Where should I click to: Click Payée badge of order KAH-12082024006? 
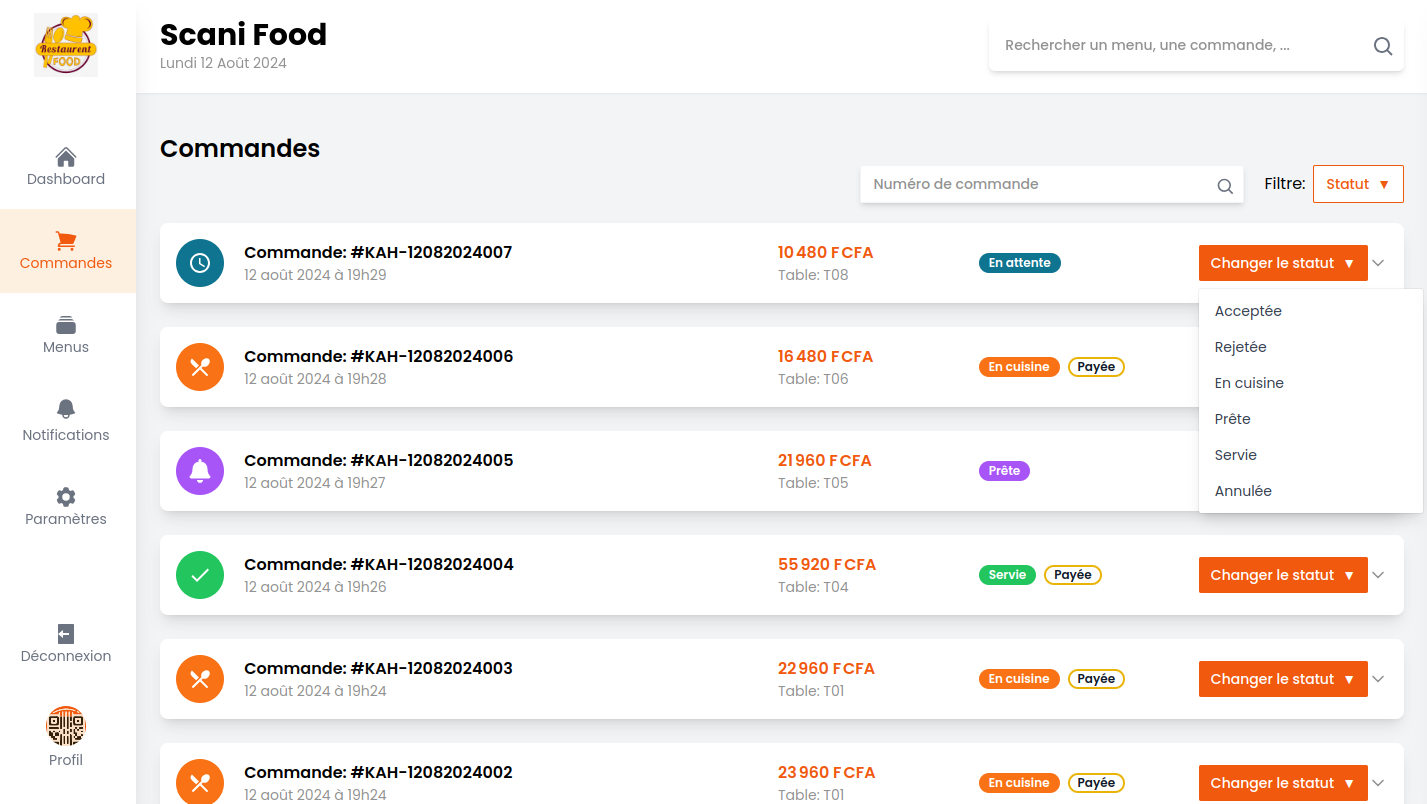click(1096, 367)
